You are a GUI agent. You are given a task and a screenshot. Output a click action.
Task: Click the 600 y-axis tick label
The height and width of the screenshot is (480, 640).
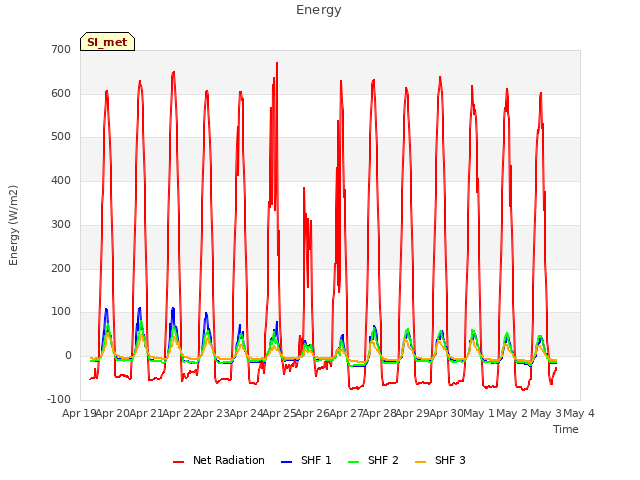61,93
